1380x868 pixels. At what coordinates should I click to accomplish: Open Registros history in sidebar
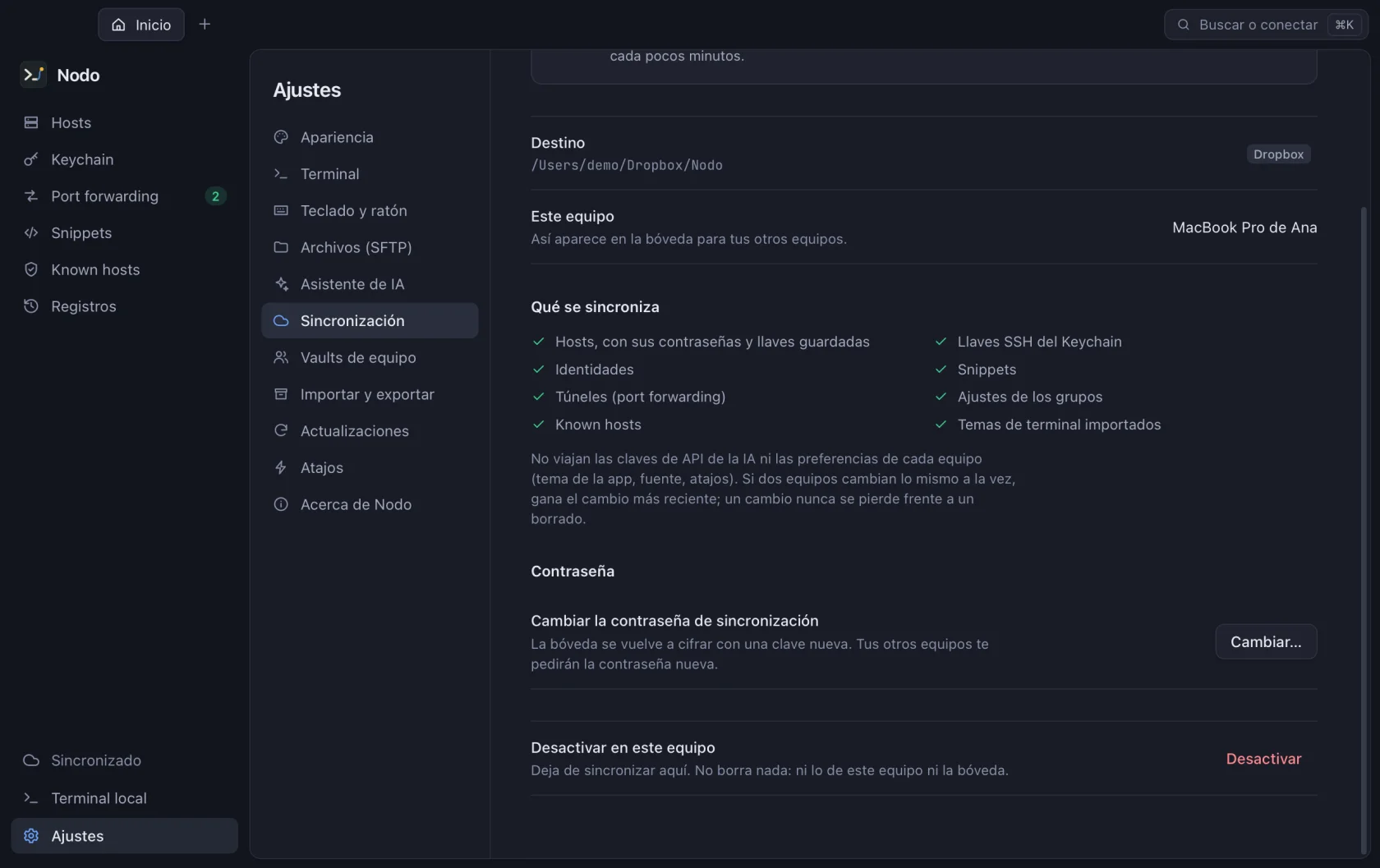[124, 306]
